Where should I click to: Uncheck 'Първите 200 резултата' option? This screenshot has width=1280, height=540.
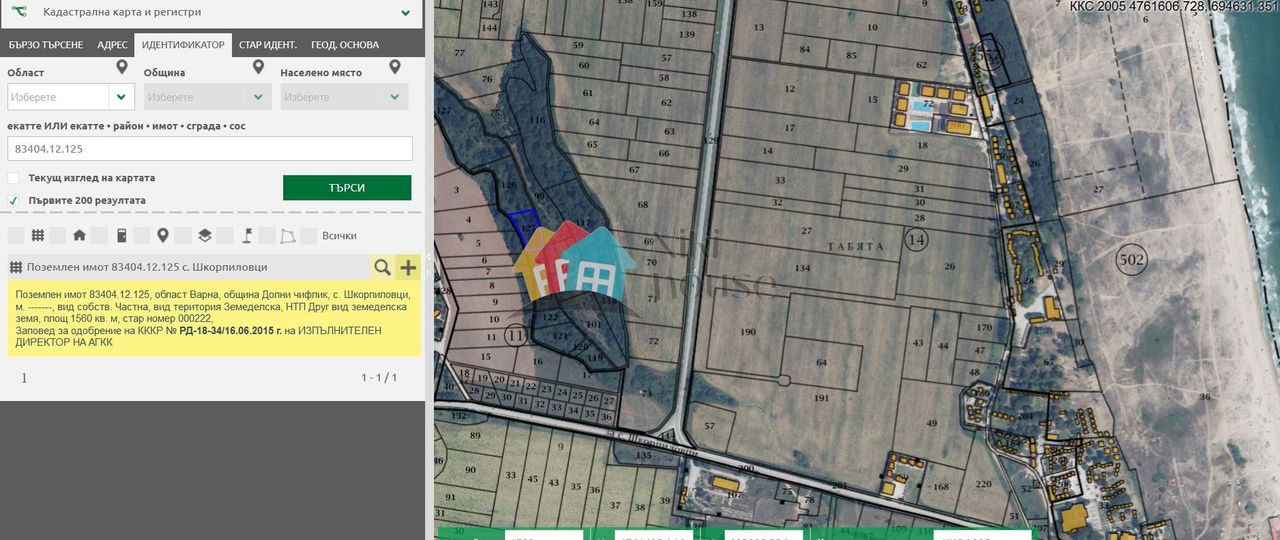click(13, 200)
